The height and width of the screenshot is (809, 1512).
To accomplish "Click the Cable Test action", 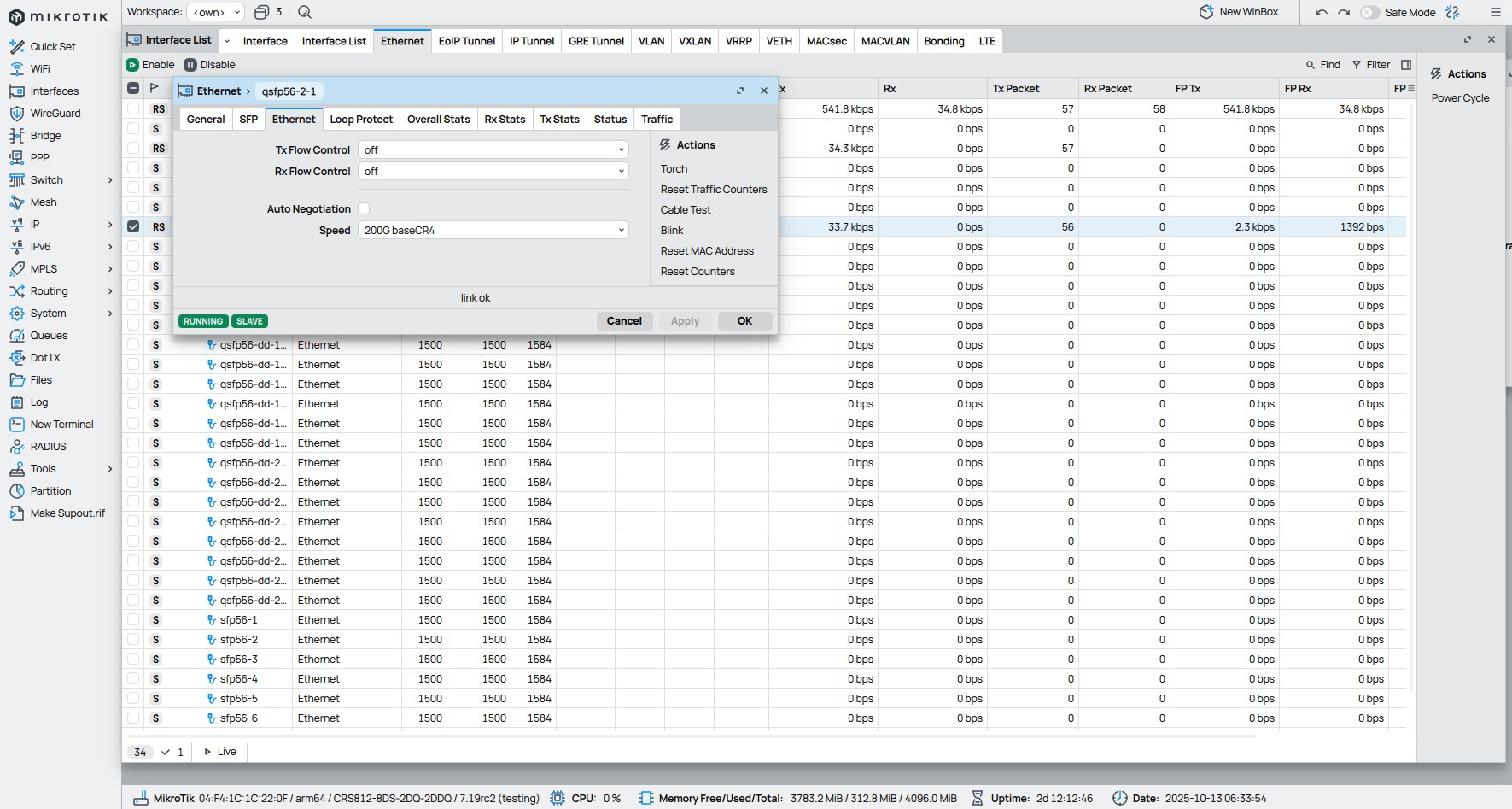I will 686,210.
